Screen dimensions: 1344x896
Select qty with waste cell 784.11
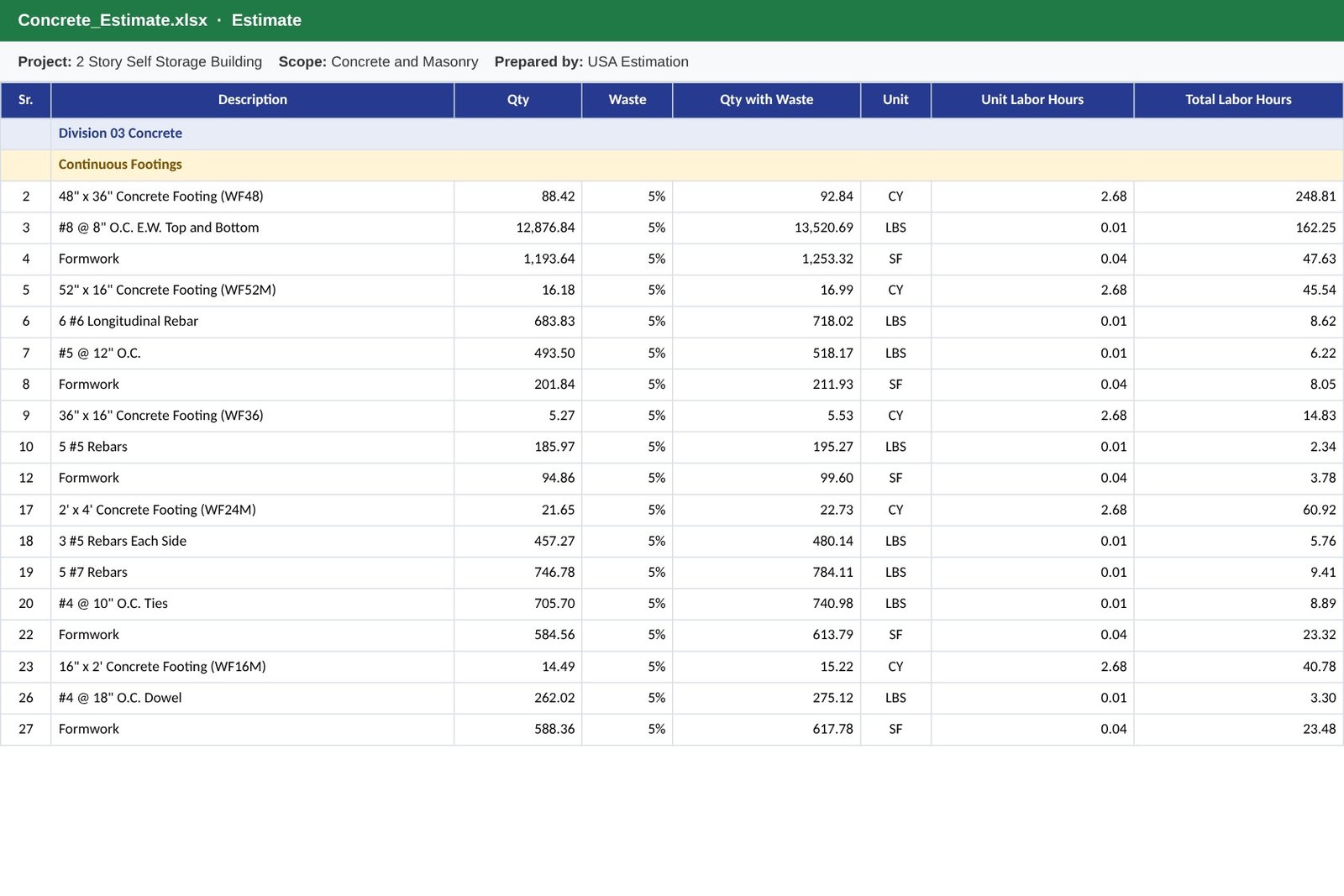tap(766, 573)
